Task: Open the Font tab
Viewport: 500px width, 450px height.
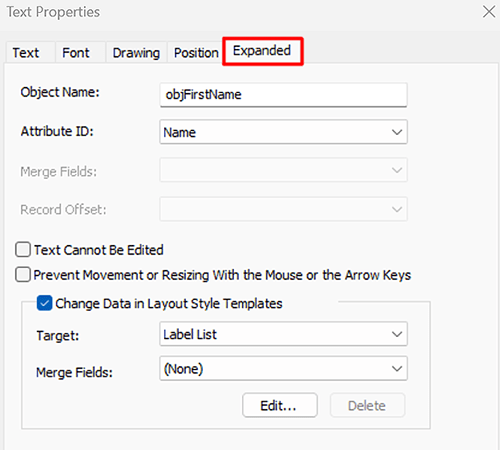Action: click(76, 53)
